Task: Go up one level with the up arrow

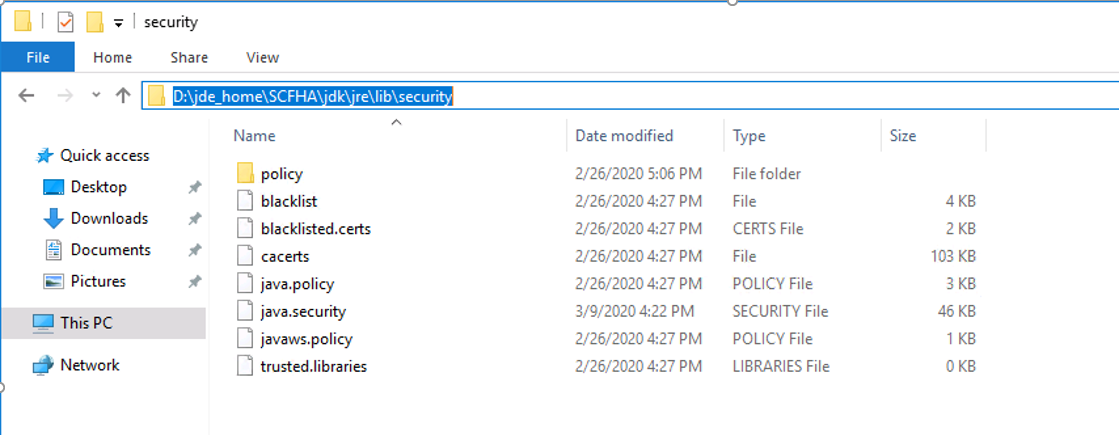Action: (123, 96)
